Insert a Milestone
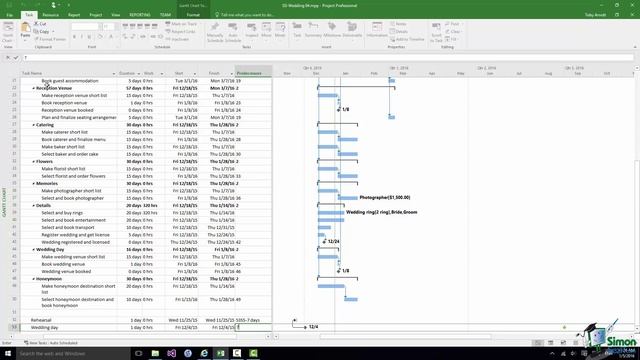This screenshot has width=640, height=360. 332,31
